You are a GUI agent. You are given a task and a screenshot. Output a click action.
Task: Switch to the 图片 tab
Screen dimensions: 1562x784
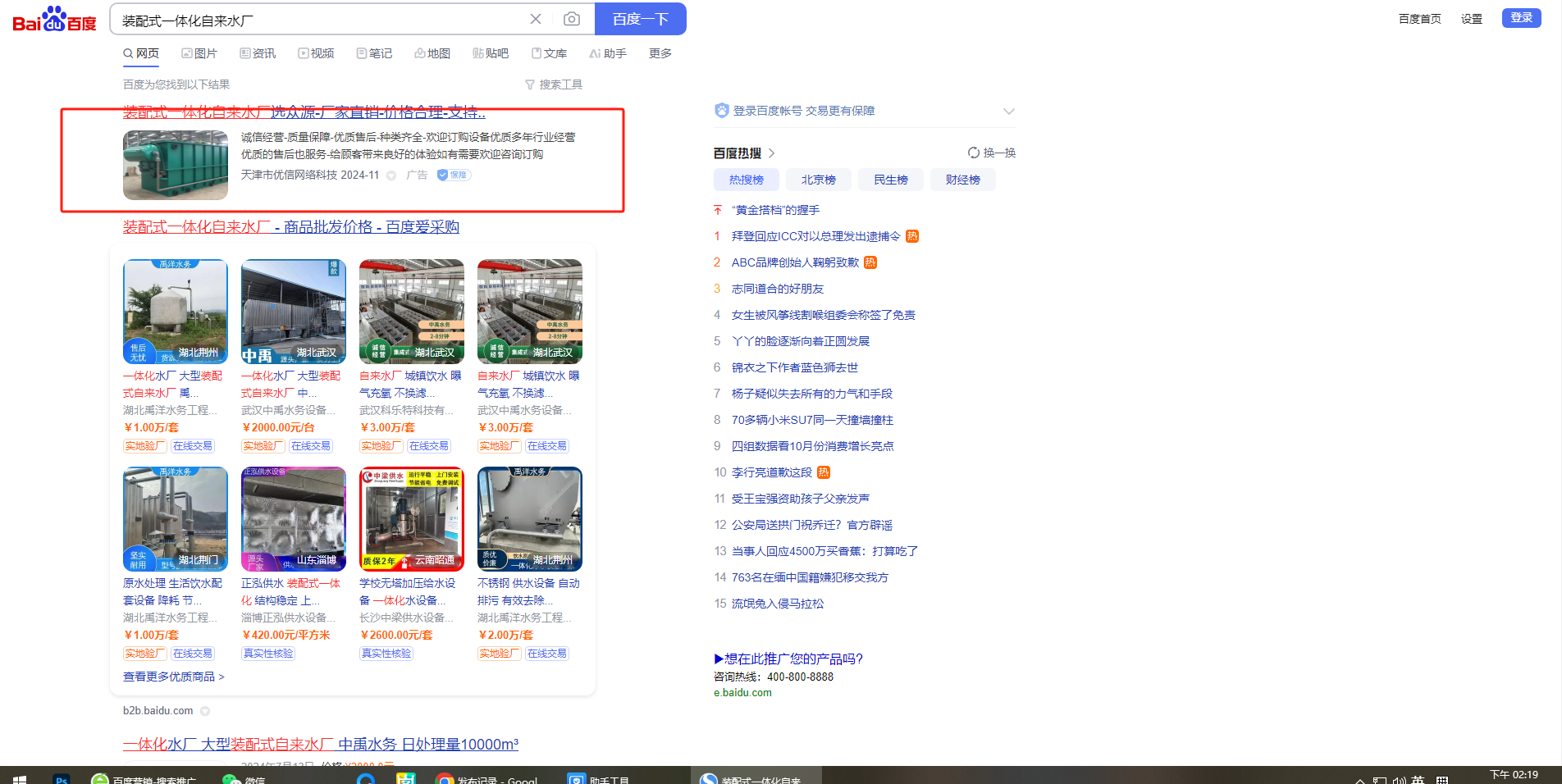[x=199, y=53]
